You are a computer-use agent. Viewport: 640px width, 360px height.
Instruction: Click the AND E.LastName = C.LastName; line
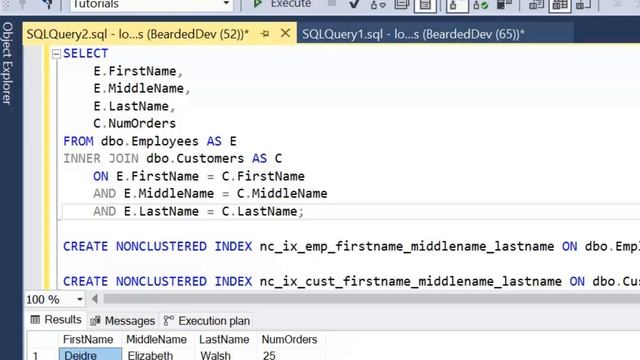click(x=198, y=211)
